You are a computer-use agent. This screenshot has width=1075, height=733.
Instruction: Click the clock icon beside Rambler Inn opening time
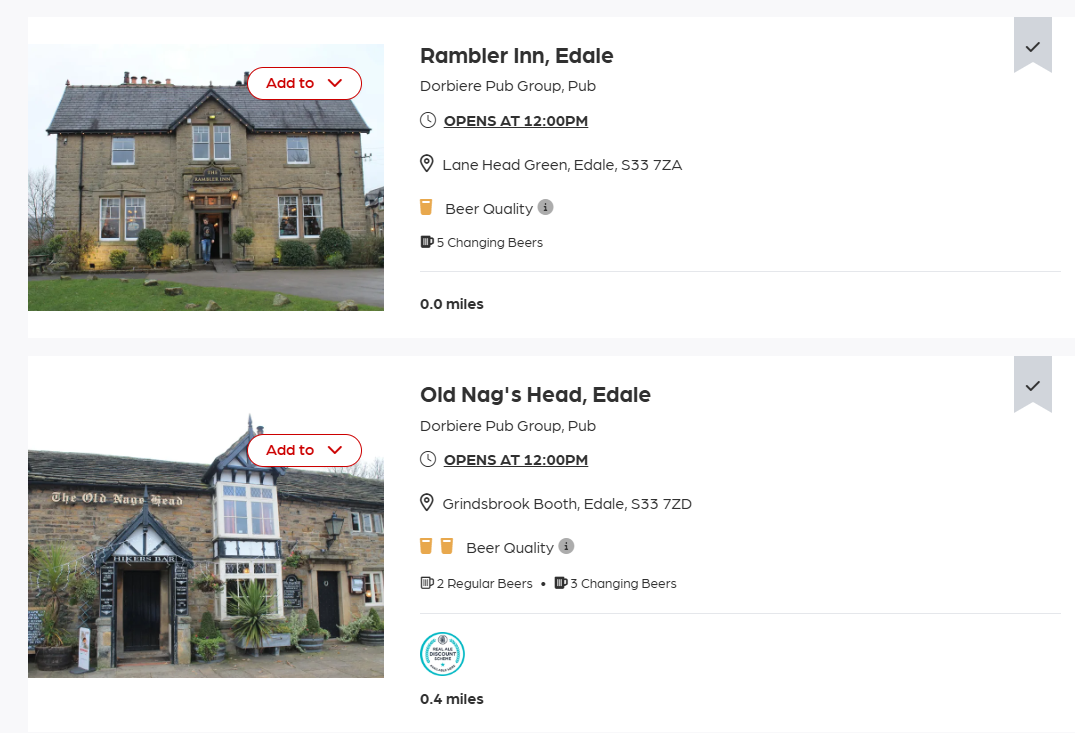428,120
